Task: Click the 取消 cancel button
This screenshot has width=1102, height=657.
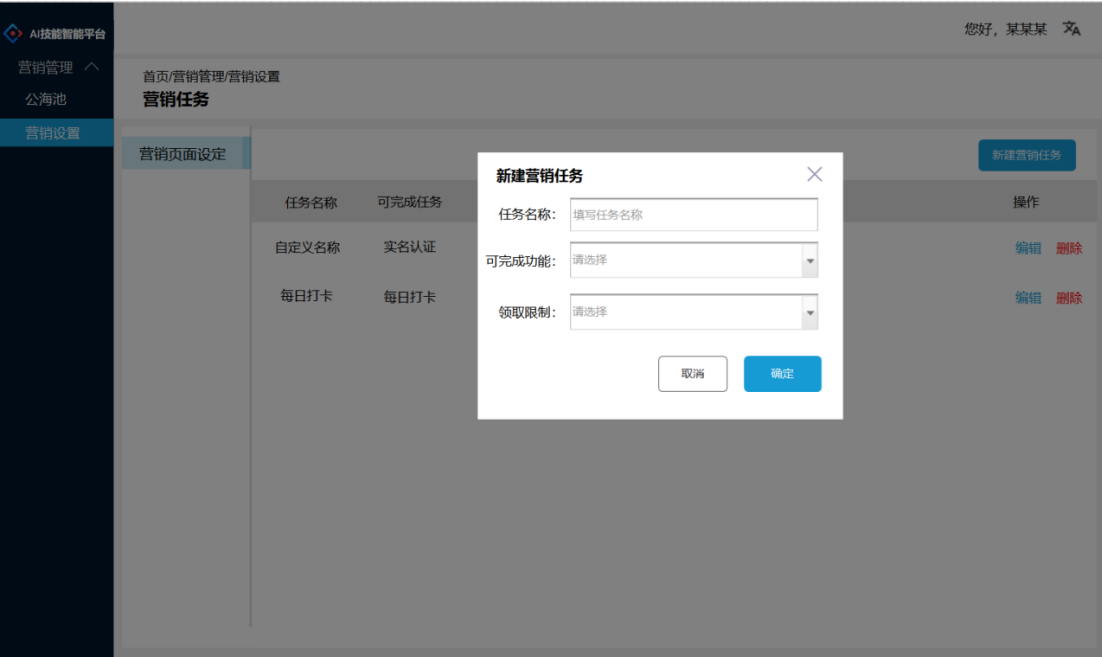Action: point(692,373)
